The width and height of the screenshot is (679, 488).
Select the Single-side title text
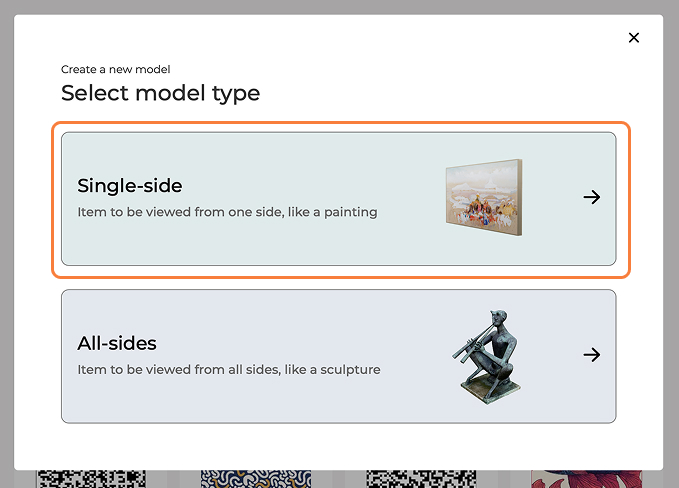(130, 186)
